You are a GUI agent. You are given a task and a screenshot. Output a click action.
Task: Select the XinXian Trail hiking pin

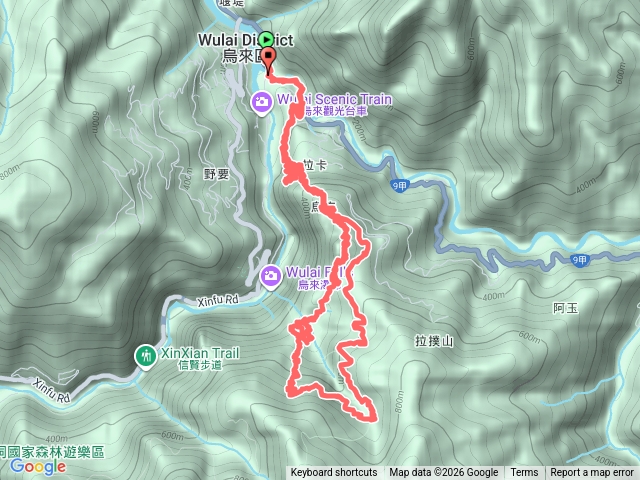pyautogui.click(x=146, y=357)
